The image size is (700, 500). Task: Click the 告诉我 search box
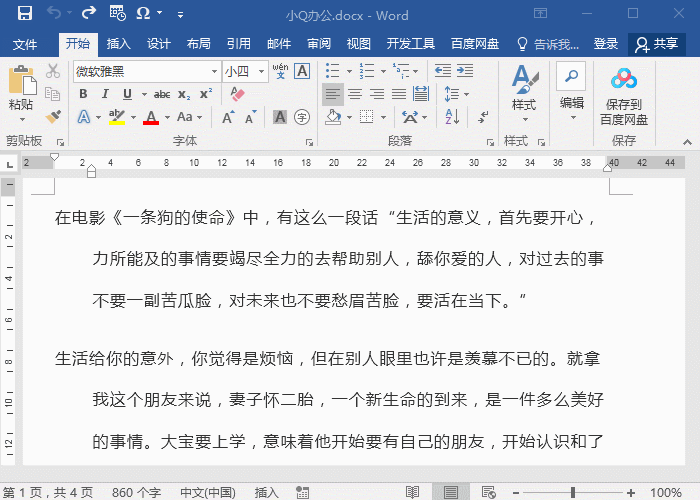(548, 44)
